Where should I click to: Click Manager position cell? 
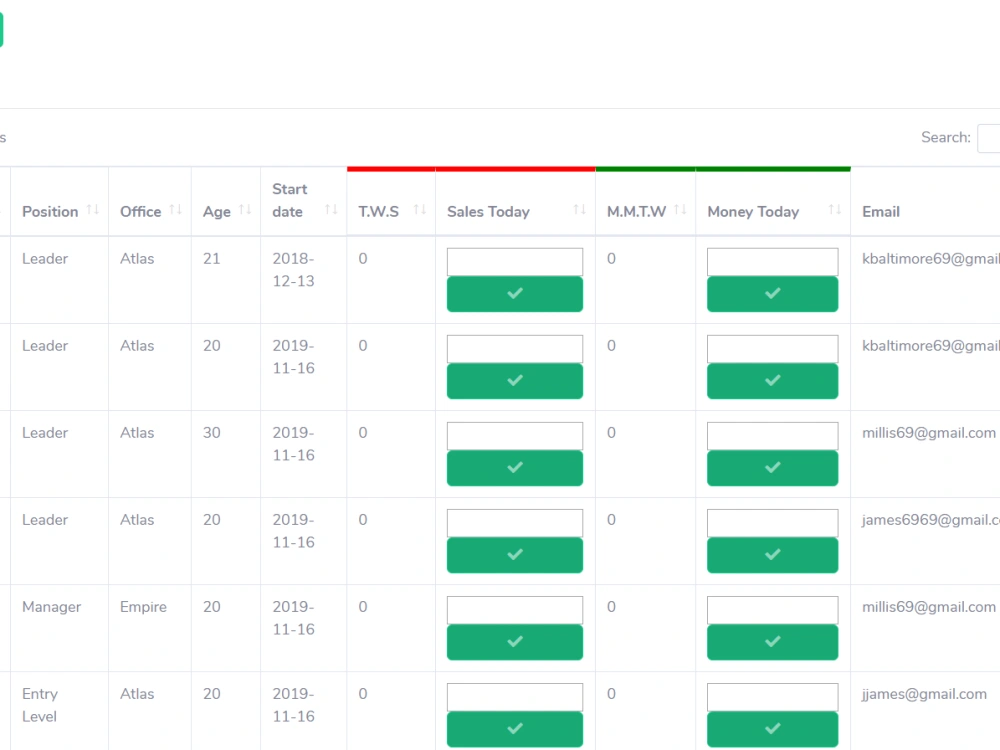click(52, 607)
